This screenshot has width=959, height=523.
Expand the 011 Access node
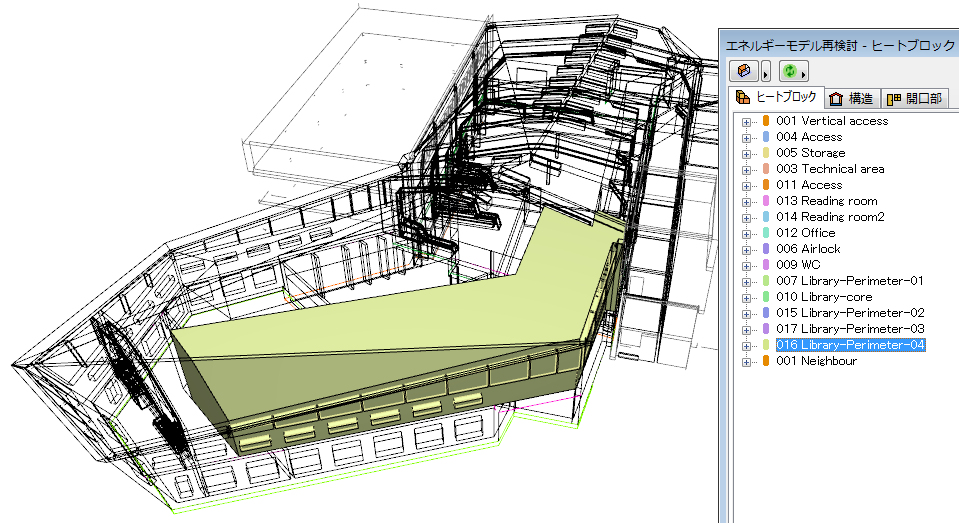746,185
